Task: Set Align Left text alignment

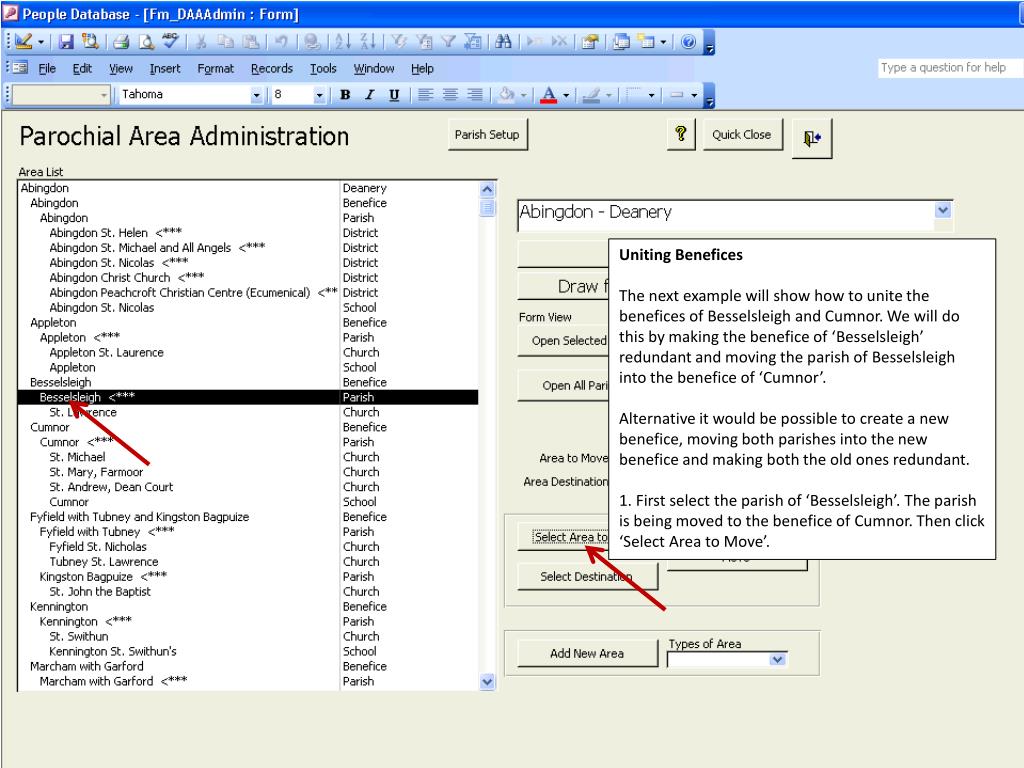Action: 425,95
